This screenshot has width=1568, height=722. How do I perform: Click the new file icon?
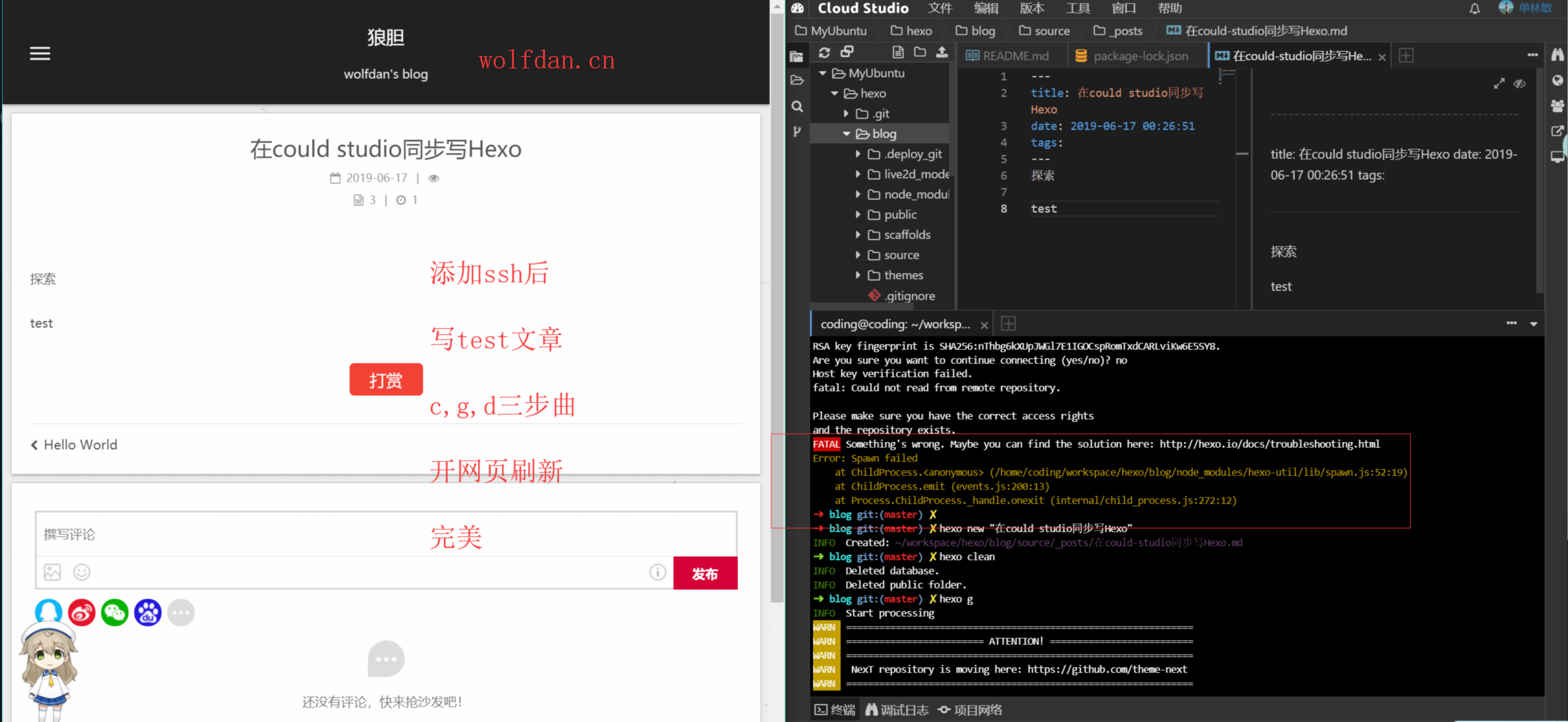[897, 53]
